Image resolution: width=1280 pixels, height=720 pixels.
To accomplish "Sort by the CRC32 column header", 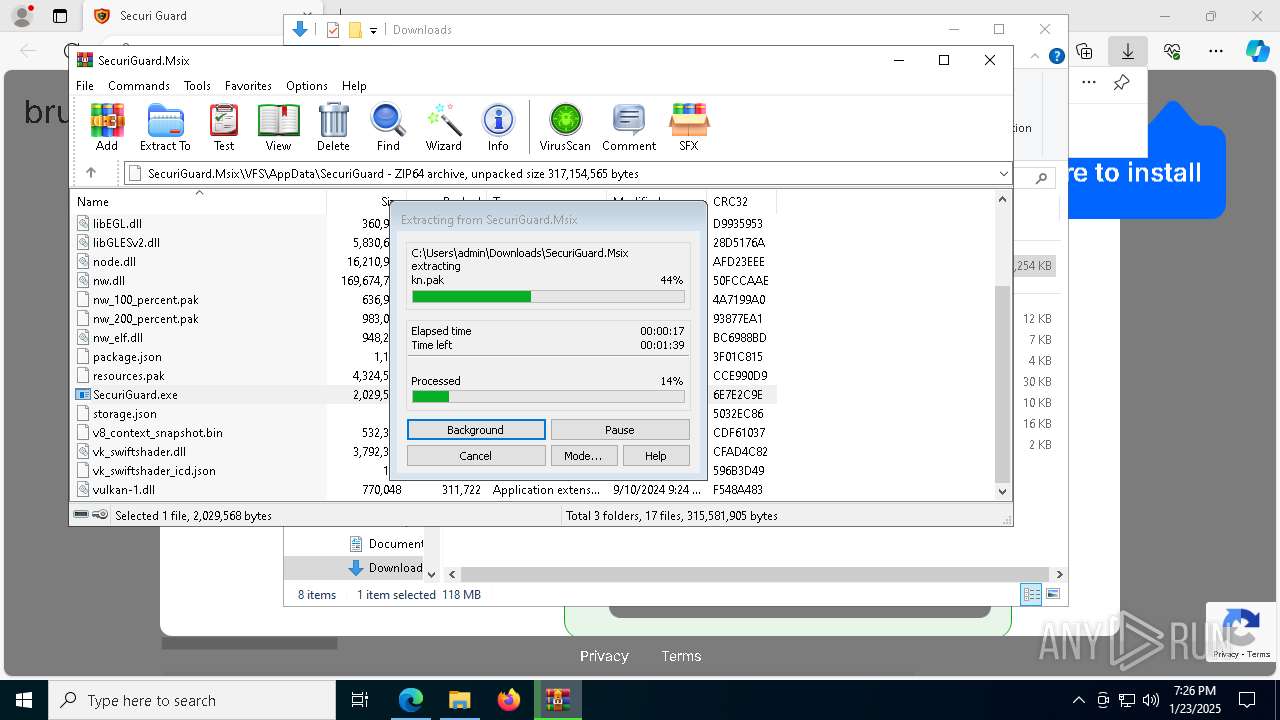I will click(730, 201).
